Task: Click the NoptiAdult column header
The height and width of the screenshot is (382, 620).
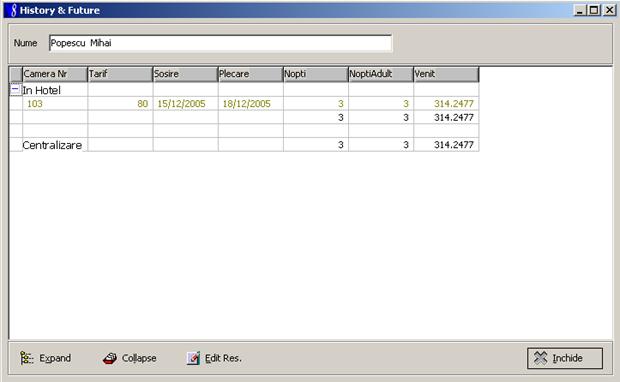Action: click(x=381, y=74)
